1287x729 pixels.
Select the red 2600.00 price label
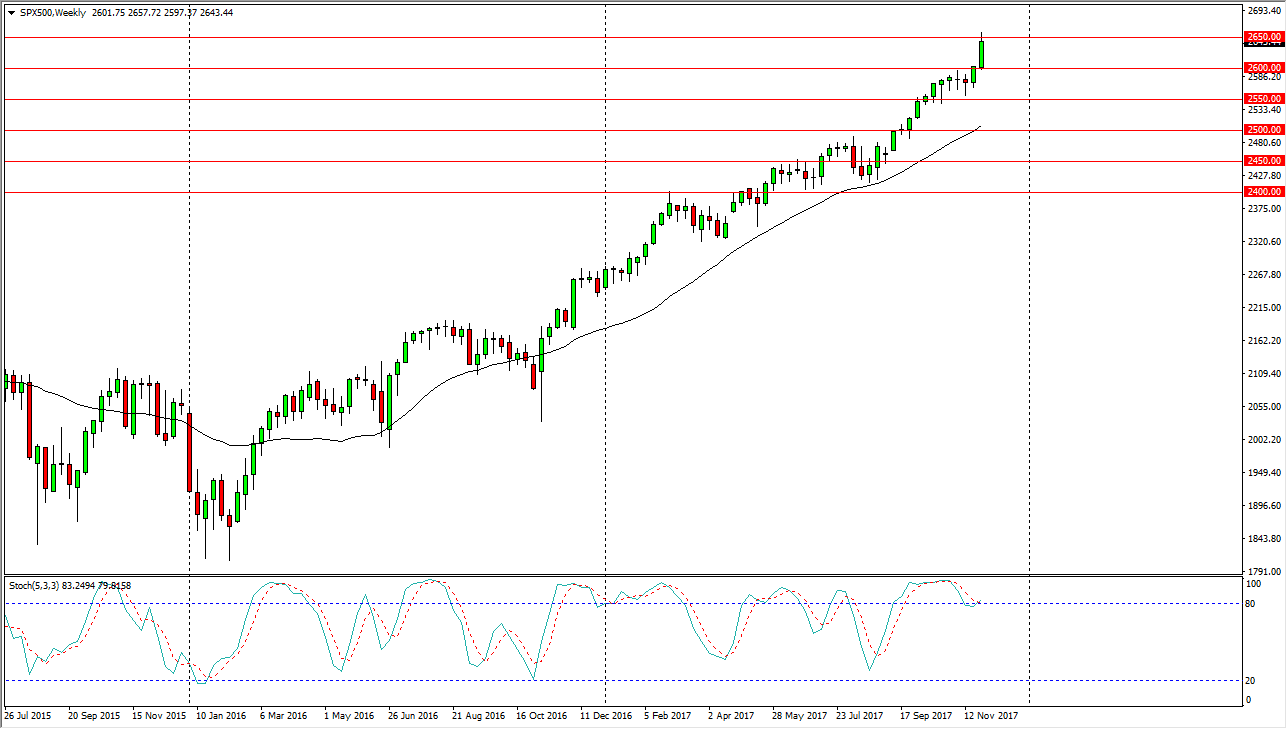point(1264,68)
